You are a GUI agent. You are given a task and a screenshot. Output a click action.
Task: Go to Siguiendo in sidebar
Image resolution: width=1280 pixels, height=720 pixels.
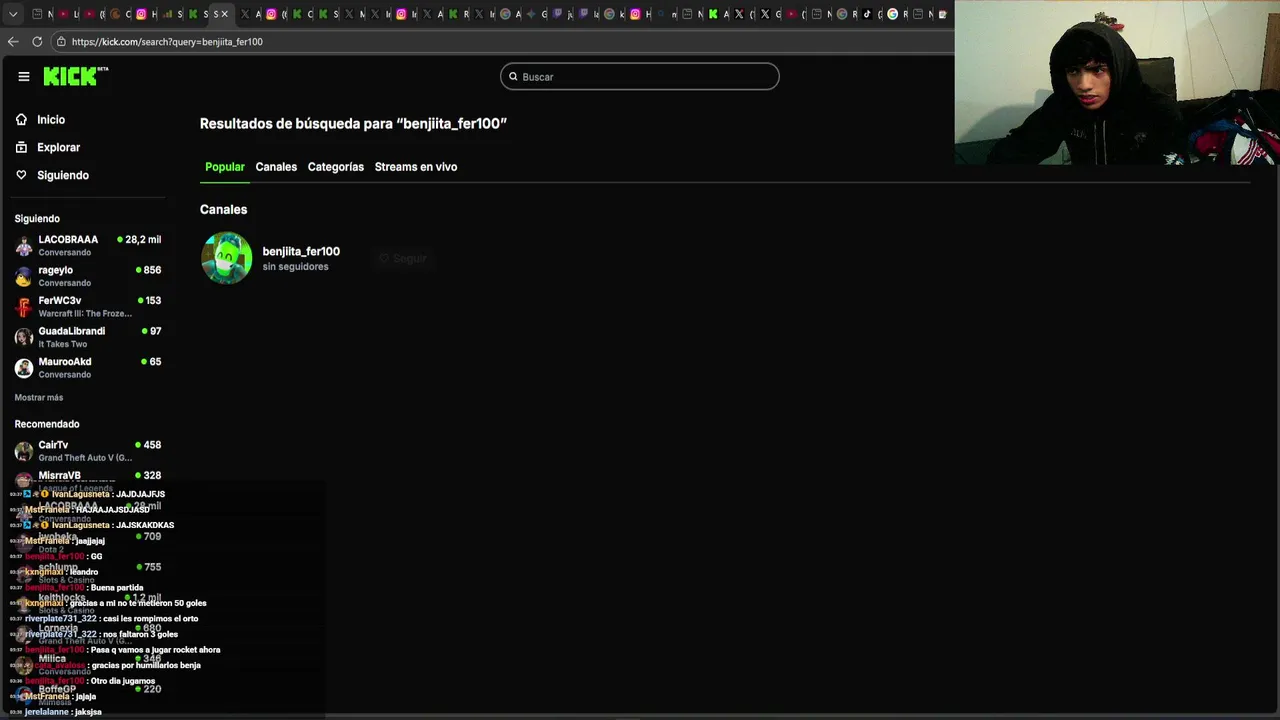(63, 176)
